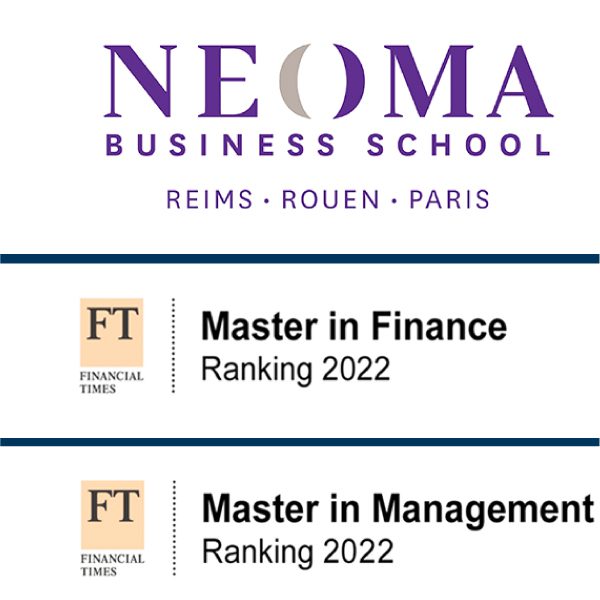Click the lower dark blue divider line

pyautogui.click(x=300, y=442)
